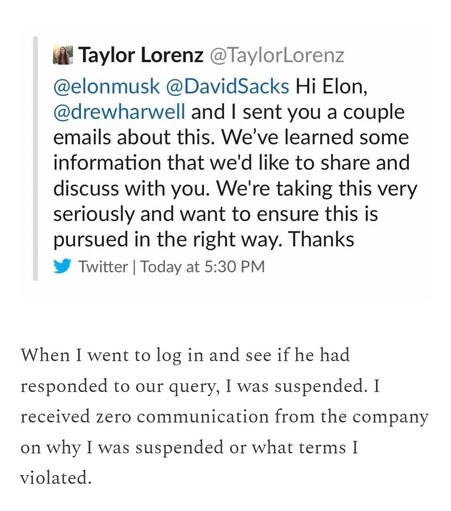Click the final word "violated."
This screenshot has width=451, height=511.
point(55,478)
